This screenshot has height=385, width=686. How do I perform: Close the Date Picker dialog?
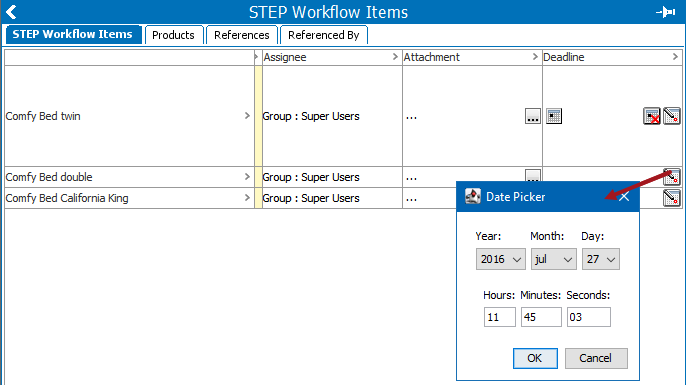624,197
